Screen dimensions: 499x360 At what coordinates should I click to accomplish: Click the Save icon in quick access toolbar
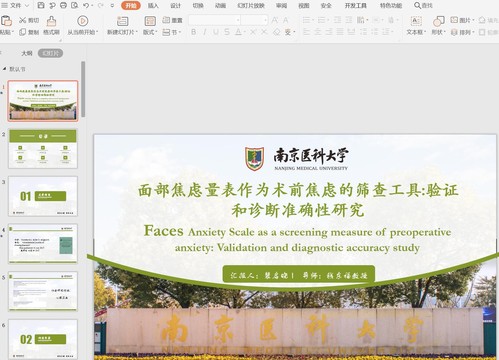point(41,5)
